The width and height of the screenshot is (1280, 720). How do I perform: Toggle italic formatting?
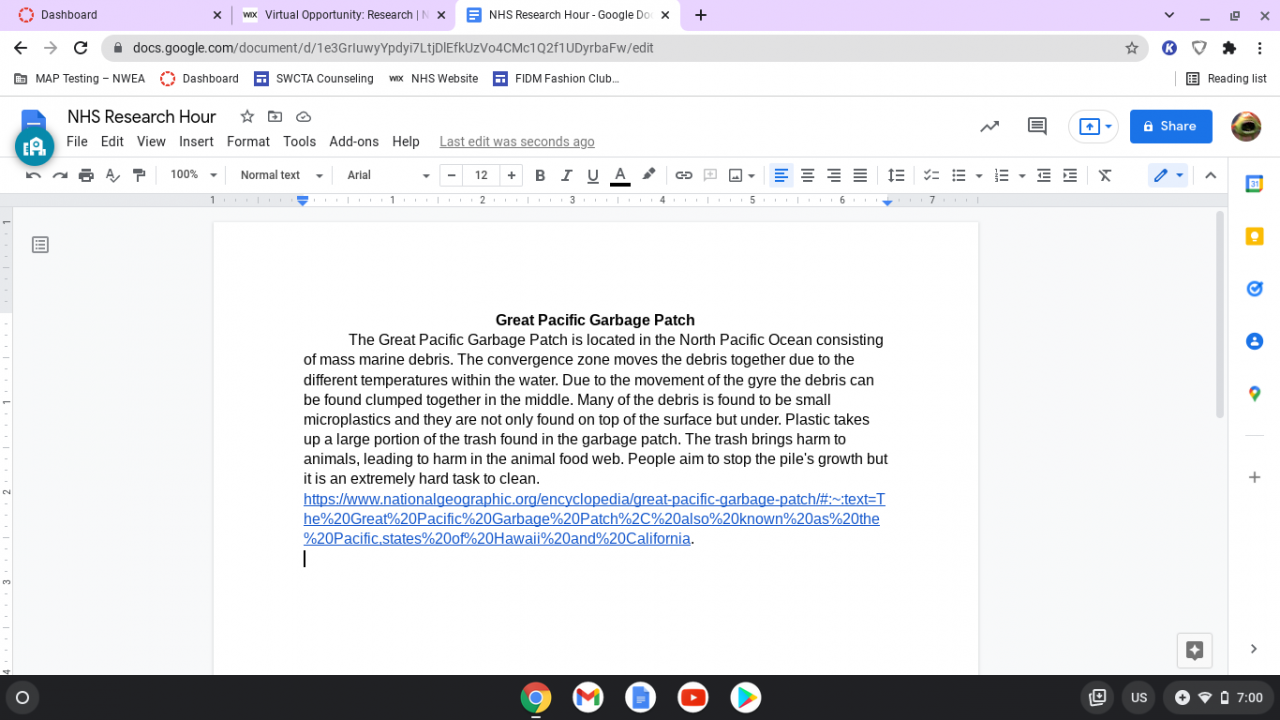click(x=566, y=175)
